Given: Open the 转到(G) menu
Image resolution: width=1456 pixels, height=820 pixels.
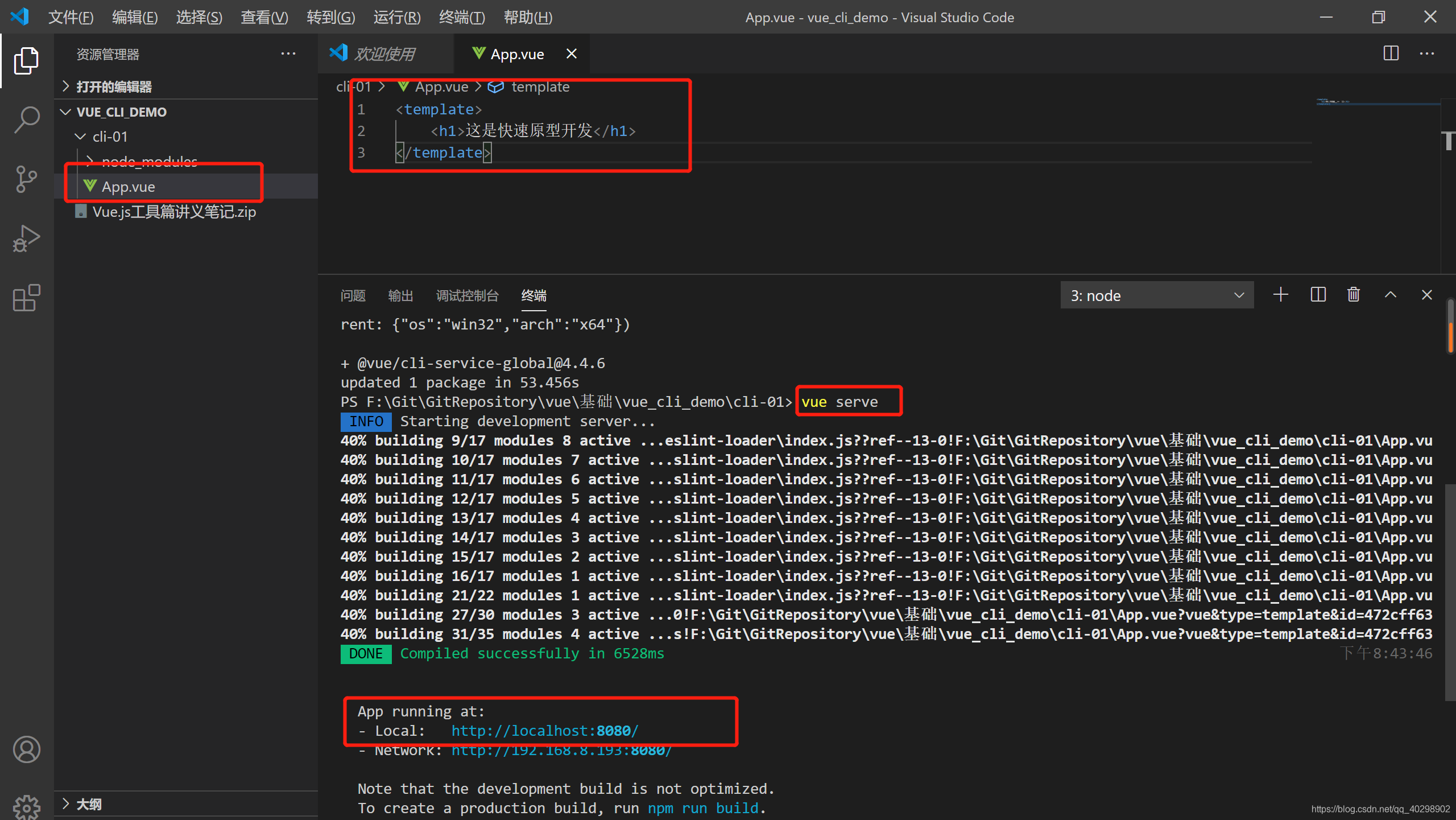Looking at the screenshot, I should 330,17.
